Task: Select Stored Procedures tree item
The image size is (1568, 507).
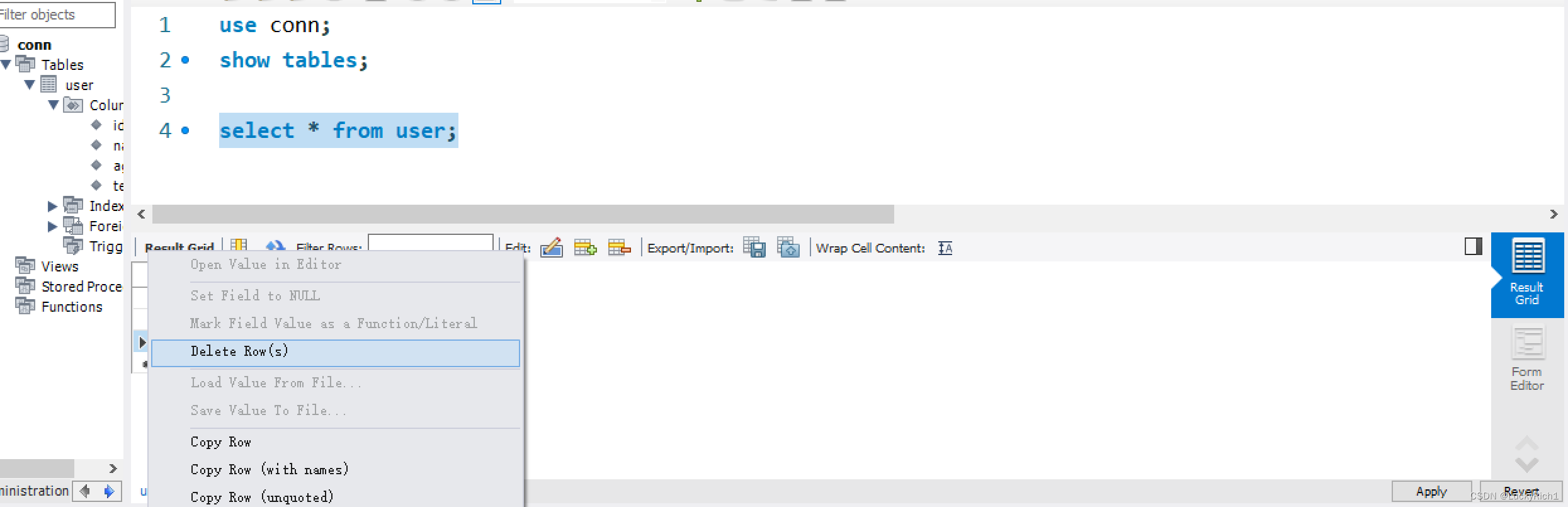Action: pyautogui.click(x=82, y=287)
